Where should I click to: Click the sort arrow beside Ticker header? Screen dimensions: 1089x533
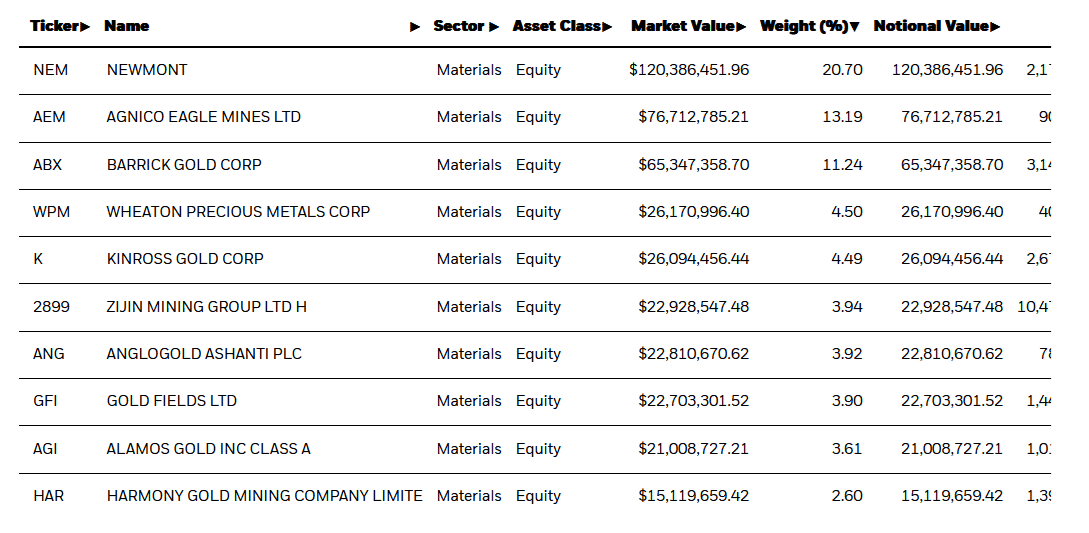[85, 27]
